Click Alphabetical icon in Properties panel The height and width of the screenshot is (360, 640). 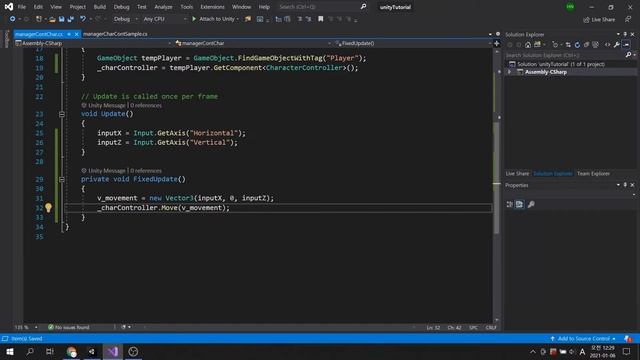pyautogui.click(x=519, y=204)
